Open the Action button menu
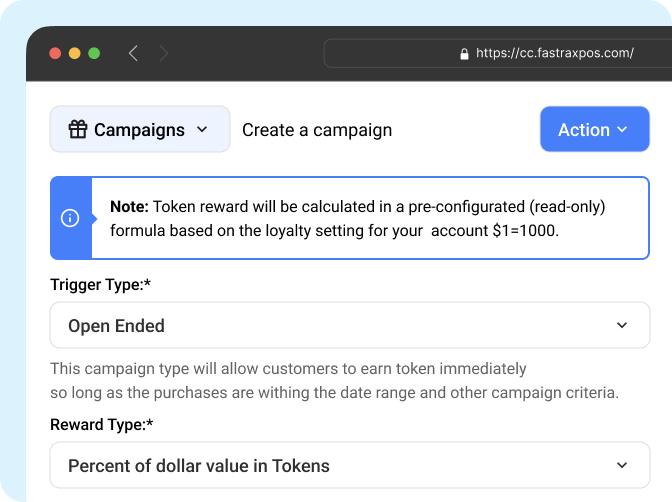Image resolution: width=672 pixels, height=502 pixels. pos(594,129)
